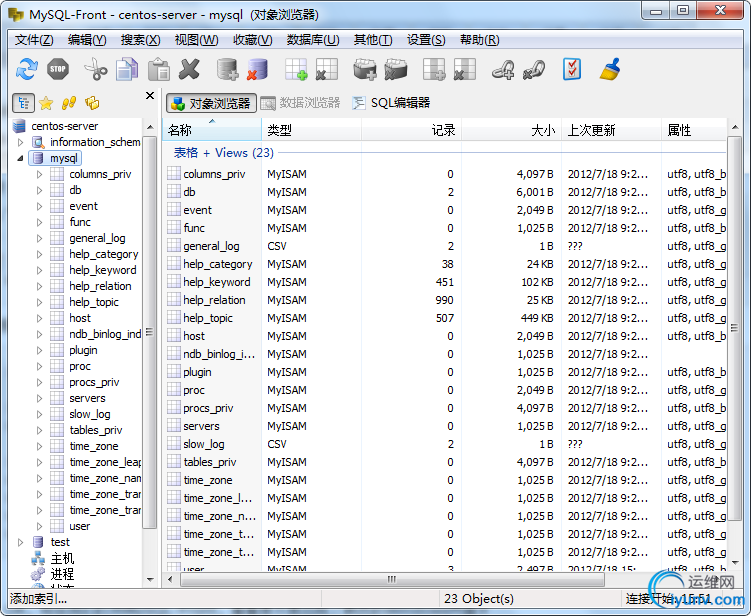Click the Delete foreign key icon

coord(534,69)
